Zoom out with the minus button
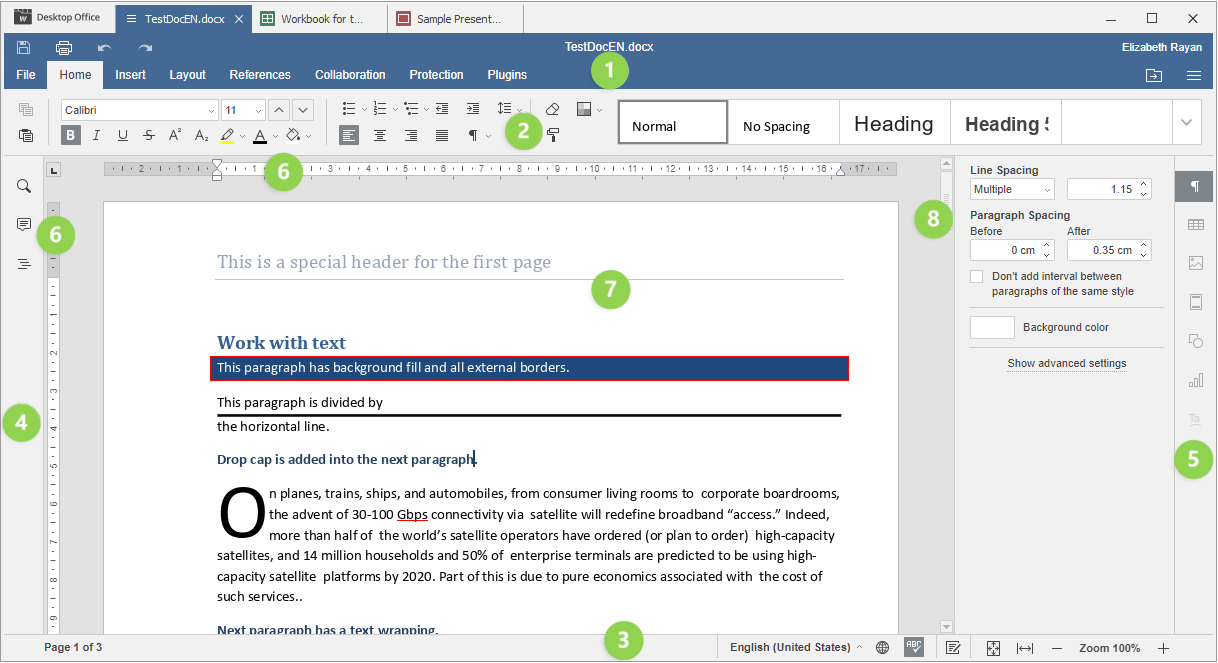This screenshot has width=1218, height=663. click(1057, 648)
